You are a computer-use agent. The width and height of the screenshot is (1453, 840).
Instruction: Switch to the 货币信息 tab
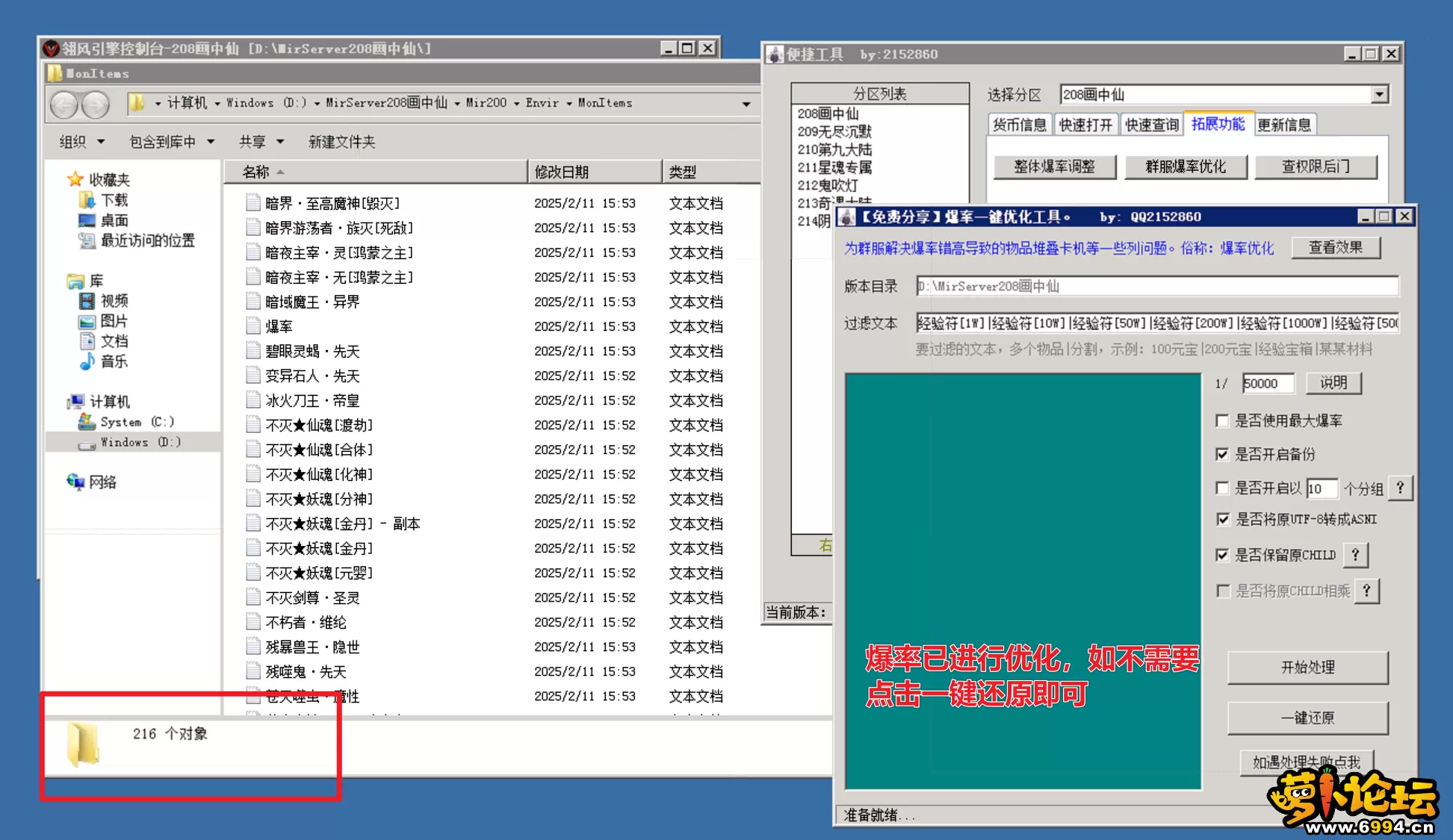(1019, 125)
